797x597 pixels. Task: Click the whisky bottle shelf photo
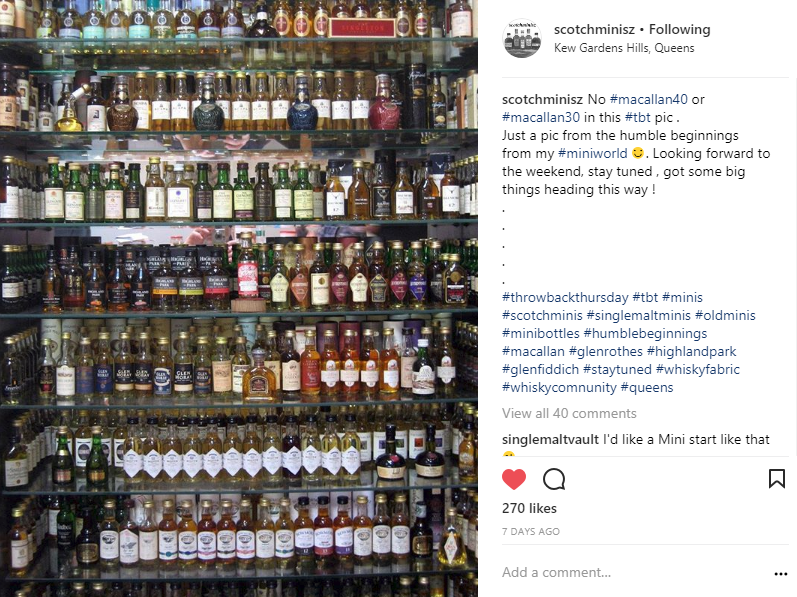point(239,298)
